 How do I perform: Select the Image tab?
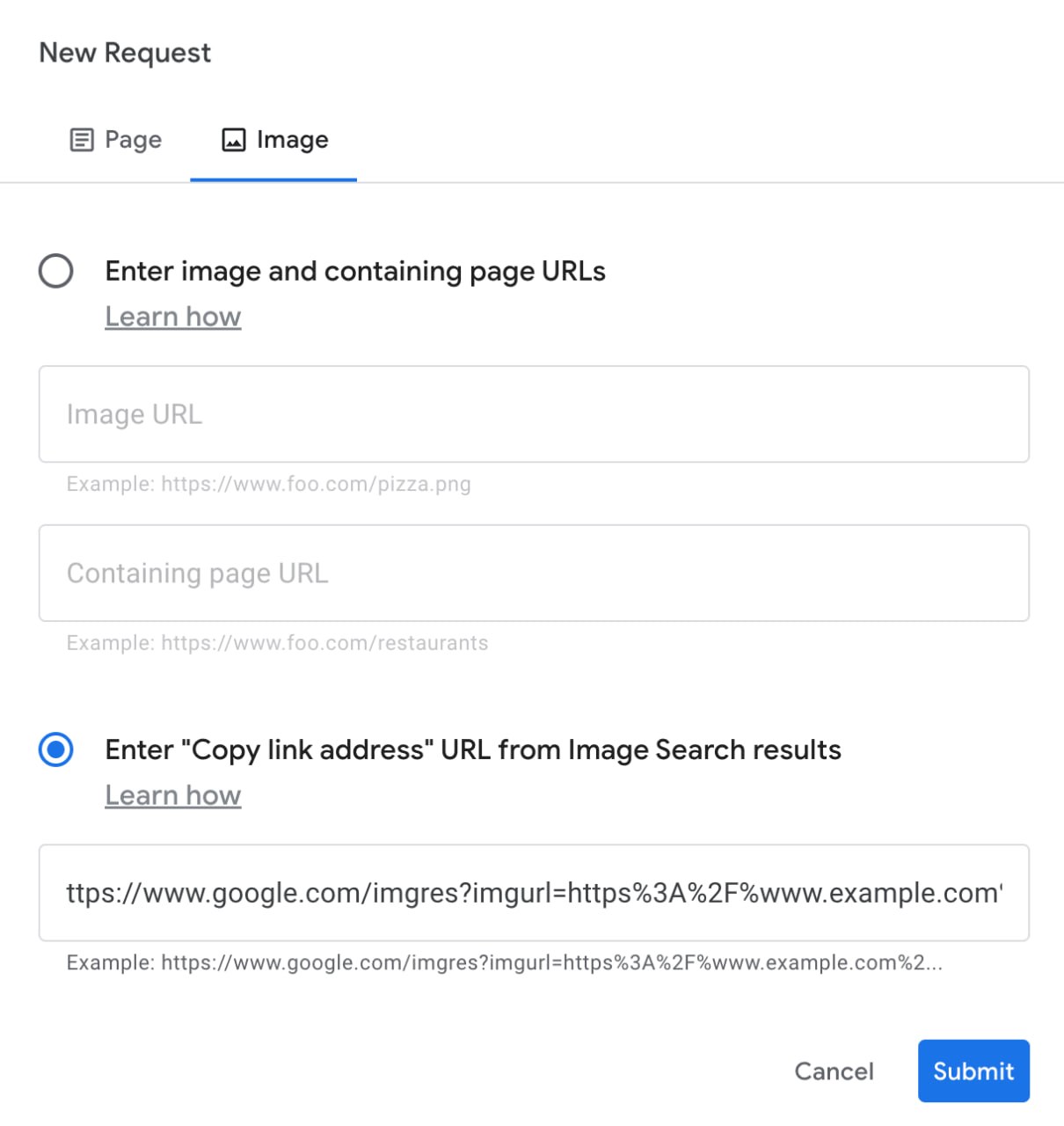(274, 139)
